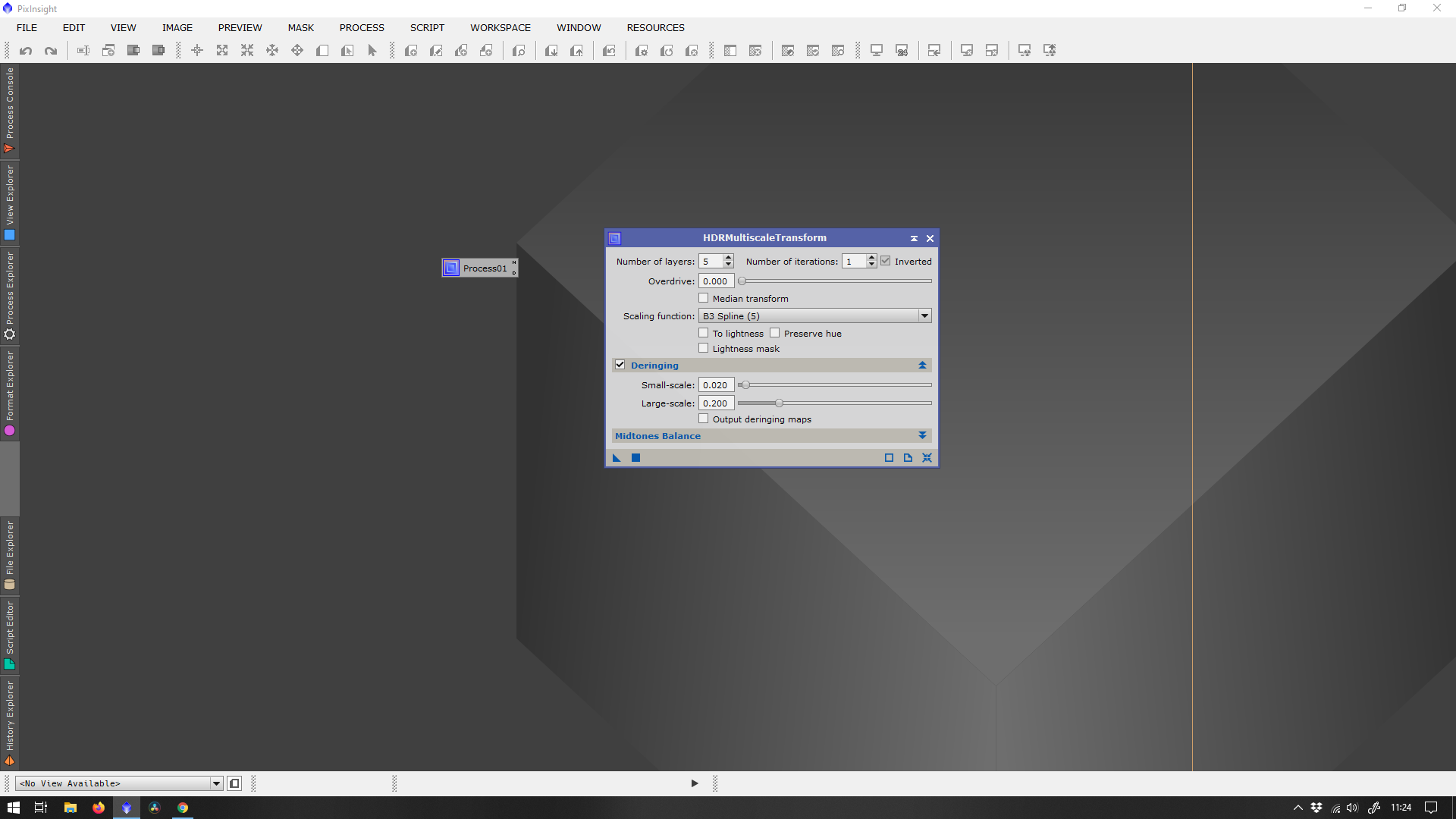Select the crosshair Readout mode tool
This screenshot has height=819, width=1456.
click(197, 51)
